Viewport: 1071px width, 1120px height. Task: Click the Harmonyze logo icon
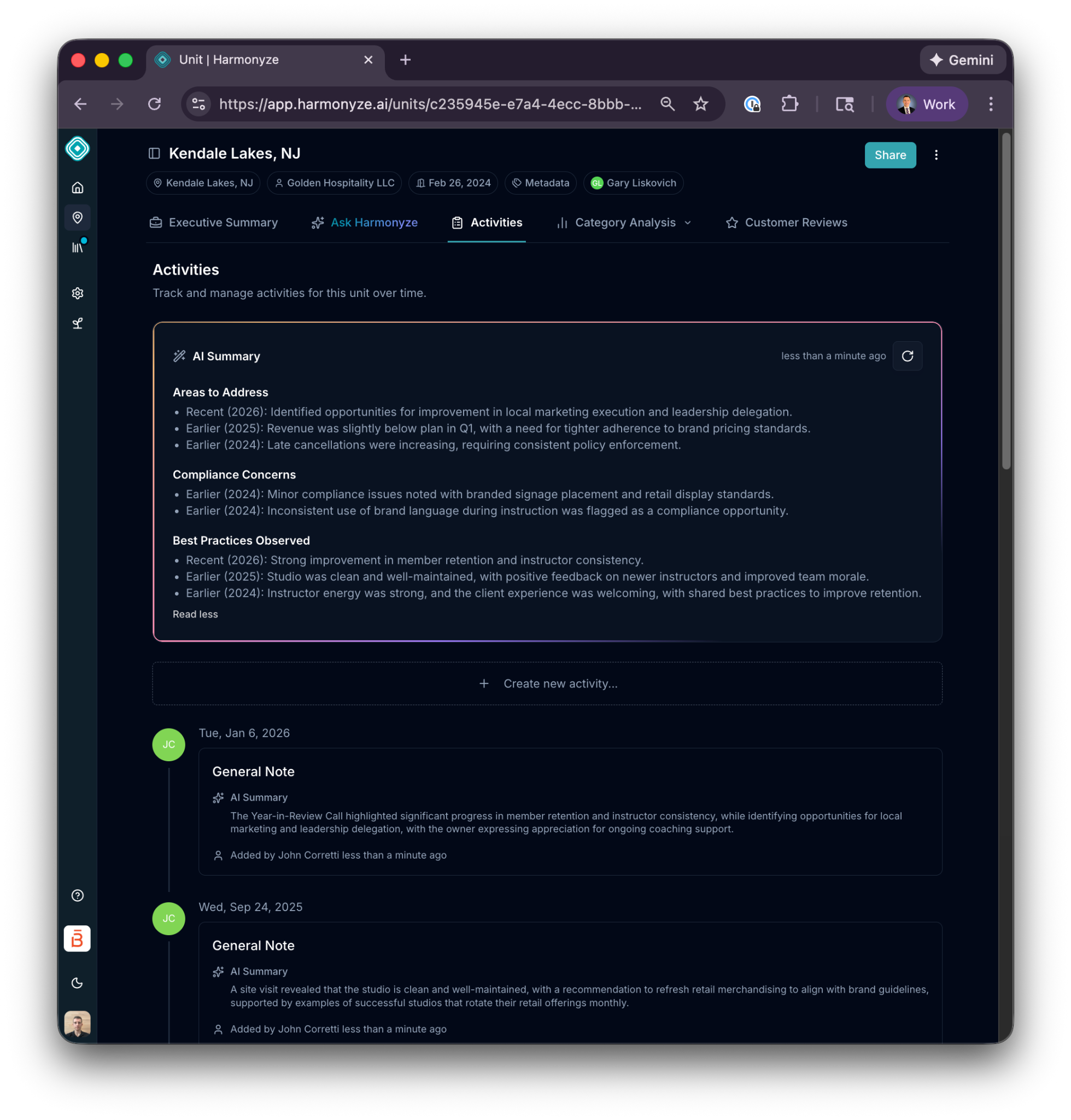click(77, 149)
